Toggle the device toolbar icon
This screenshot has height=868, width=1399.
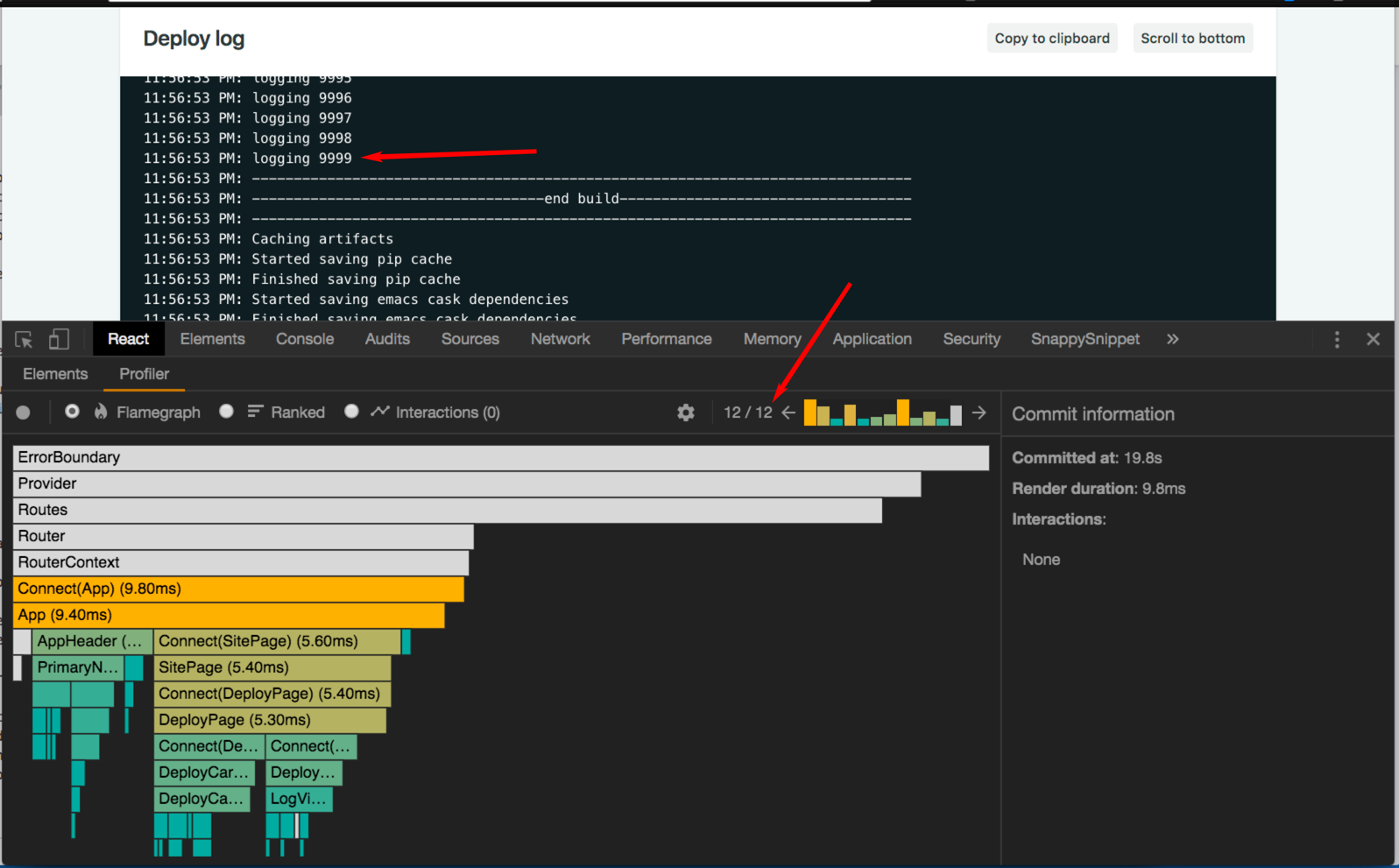59,340
